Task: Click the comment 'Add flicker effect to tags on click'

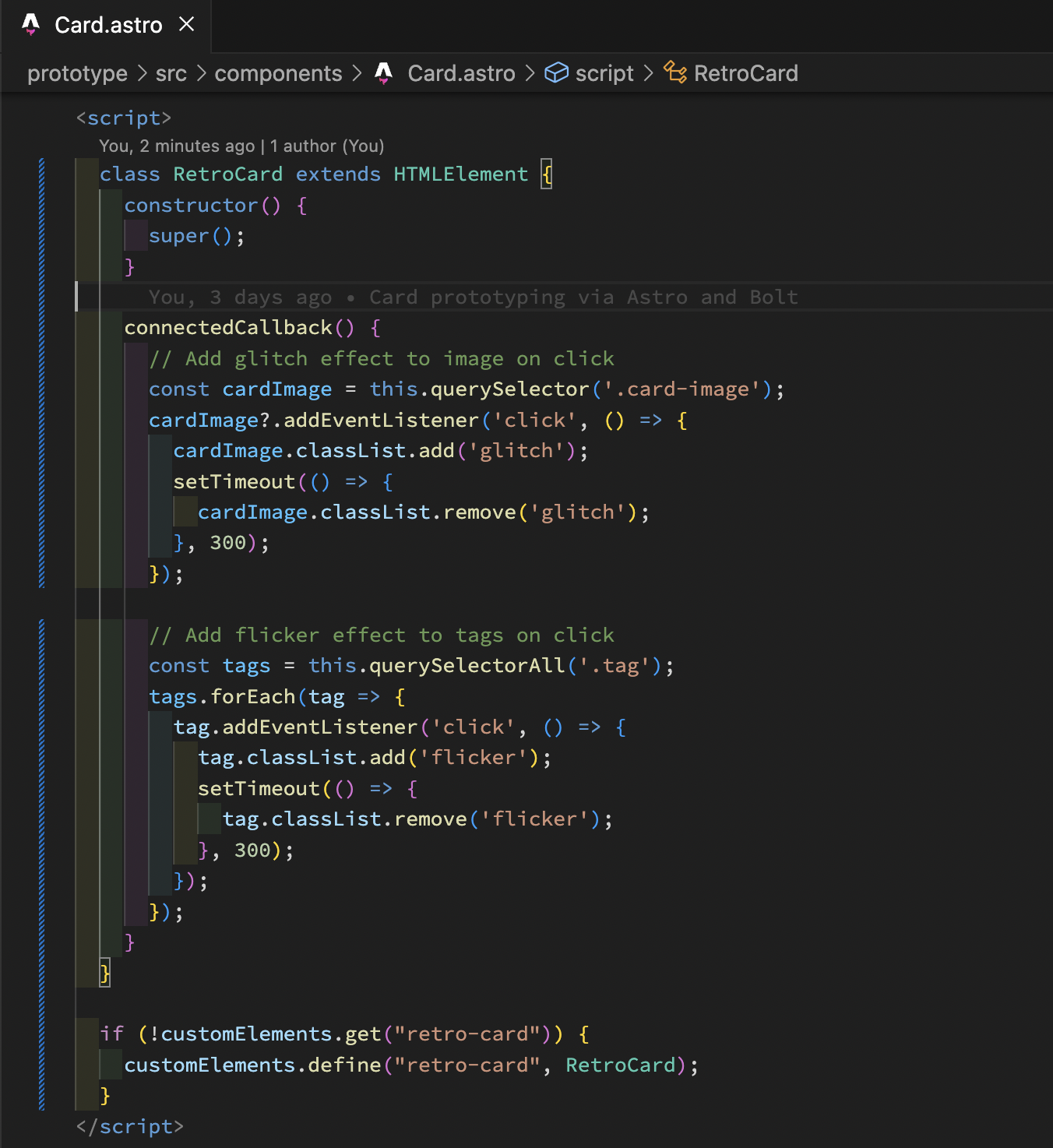Action: 382,635
